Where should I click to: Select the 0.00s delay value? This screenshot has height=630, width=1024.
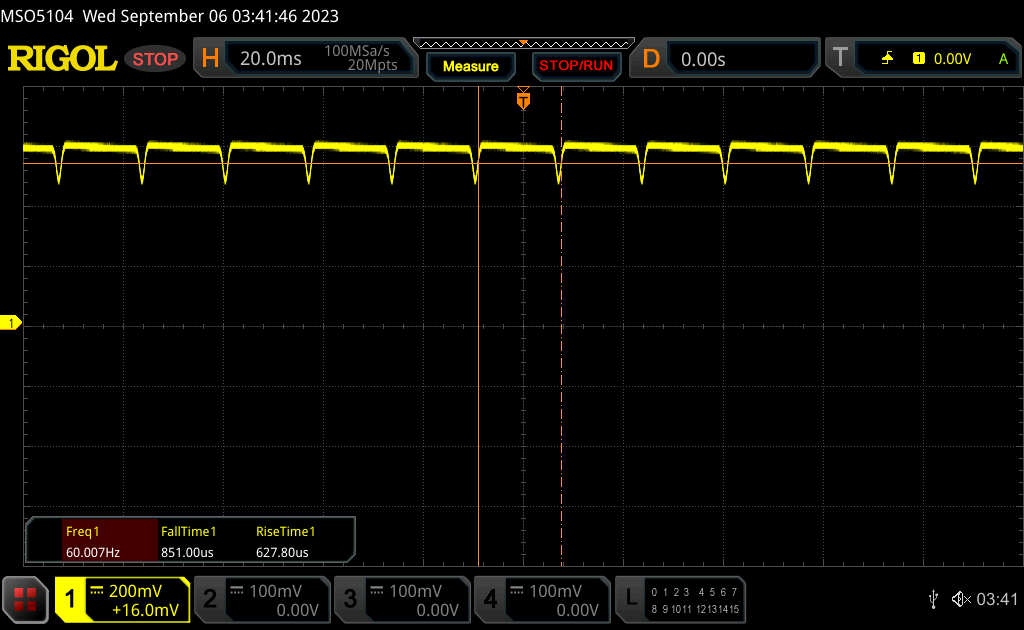[703, 59]
